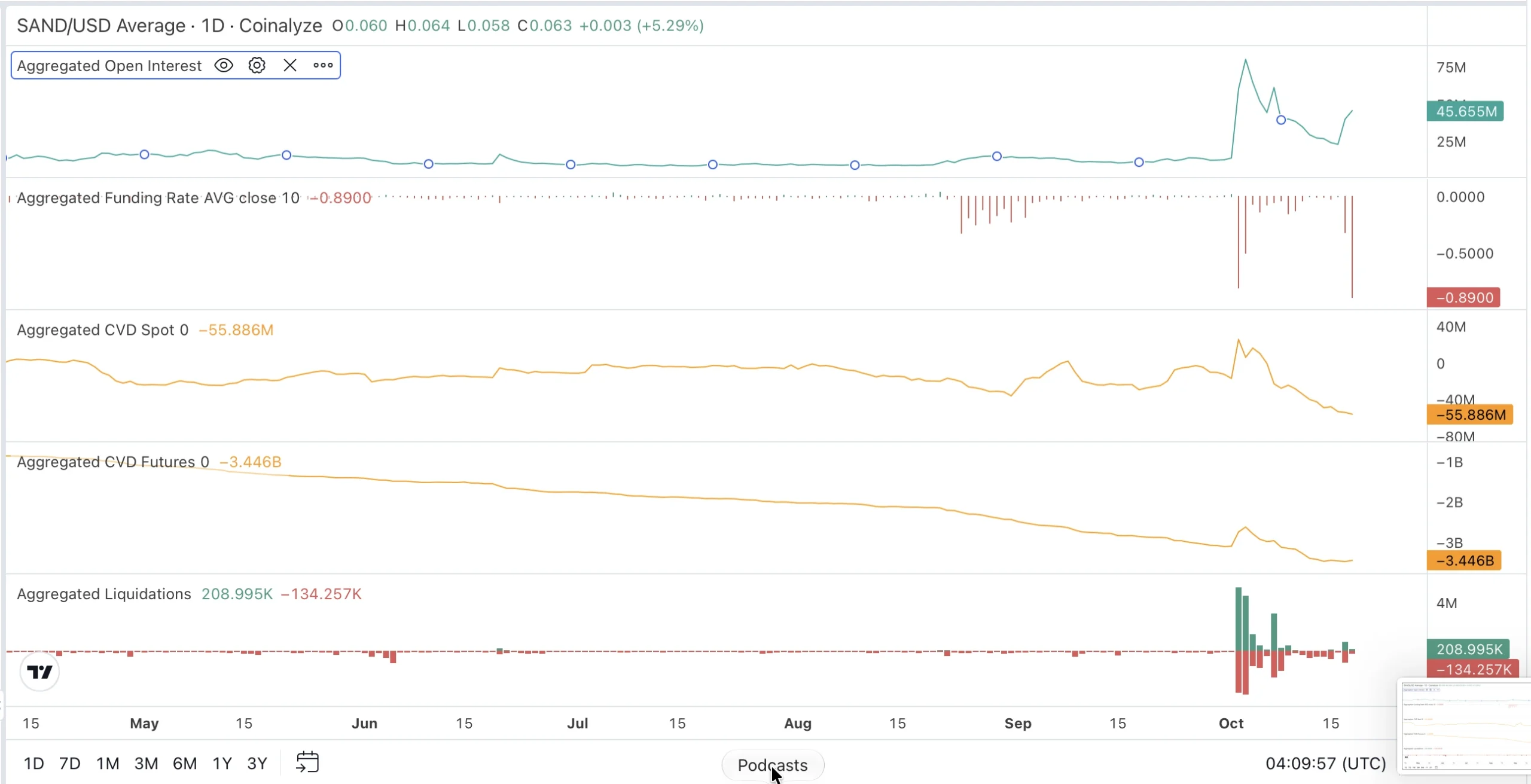The image size is (1531, 784).
Task: Click the -0.8900 funding rate axis label
Action: (x=1463, y=298)
